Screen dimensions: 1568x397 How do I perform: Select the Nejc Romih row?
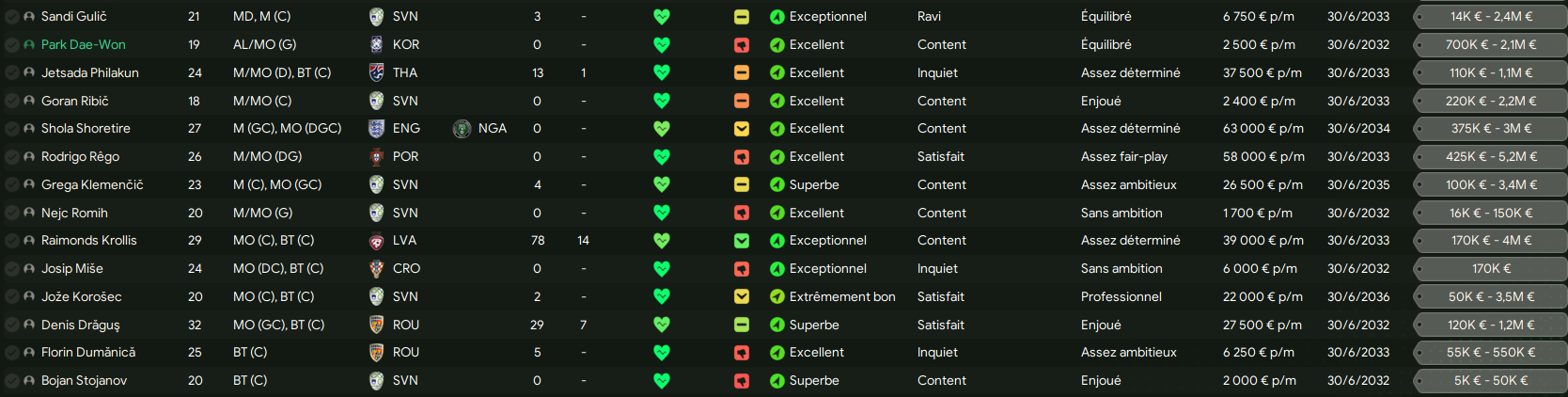pyautogui.click(x=784, y=214)
